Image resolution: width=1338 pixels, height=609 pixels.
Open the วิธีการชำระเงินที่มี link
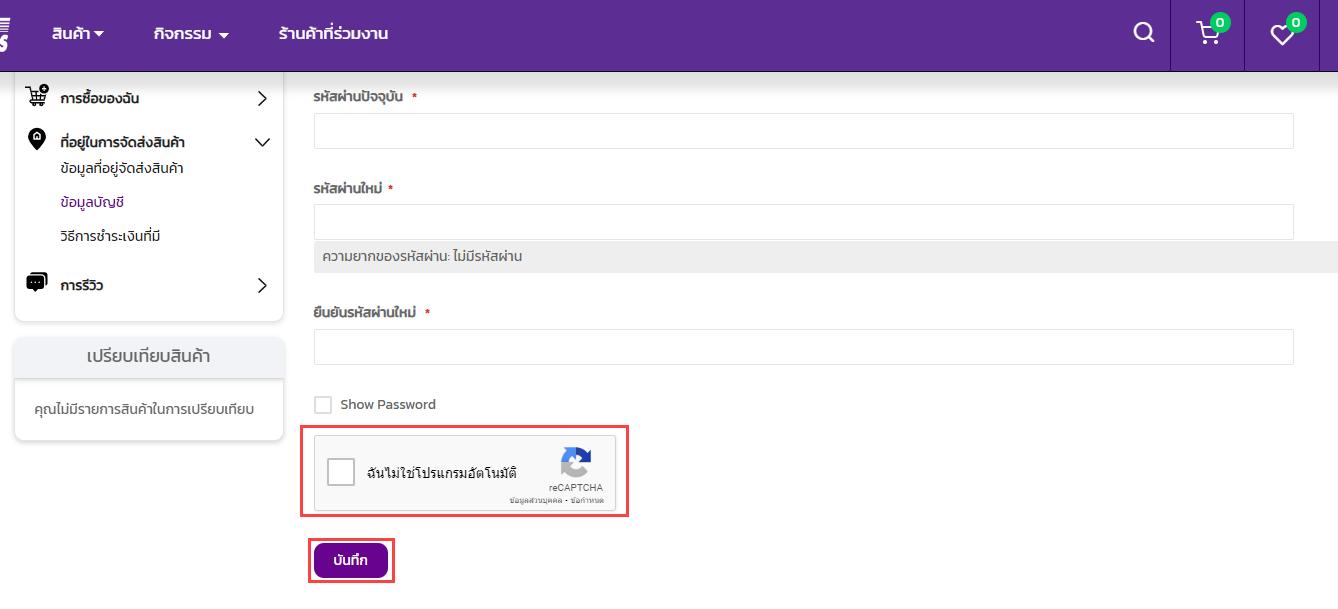coord(110,236)
